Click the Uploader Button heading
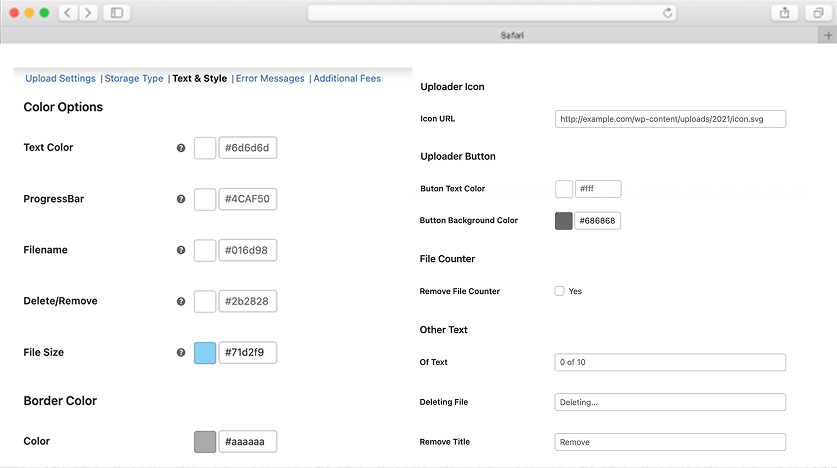Viewport: 837px width, 468px height. (458, 156)
